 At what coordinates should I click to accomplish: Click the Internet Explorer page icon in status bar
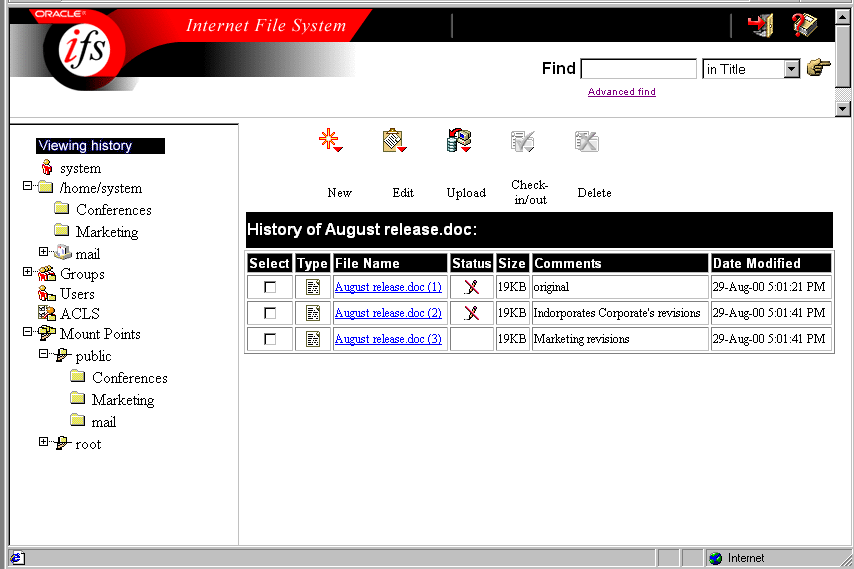pos(17,558)
